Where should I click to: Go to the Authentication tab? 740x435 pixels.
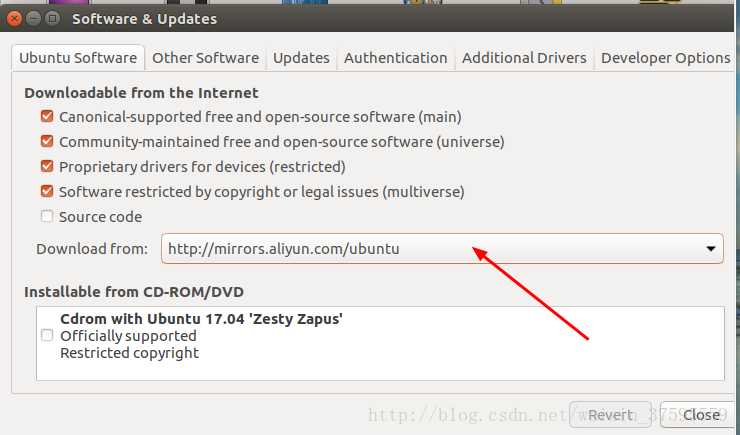click(395, 58)
